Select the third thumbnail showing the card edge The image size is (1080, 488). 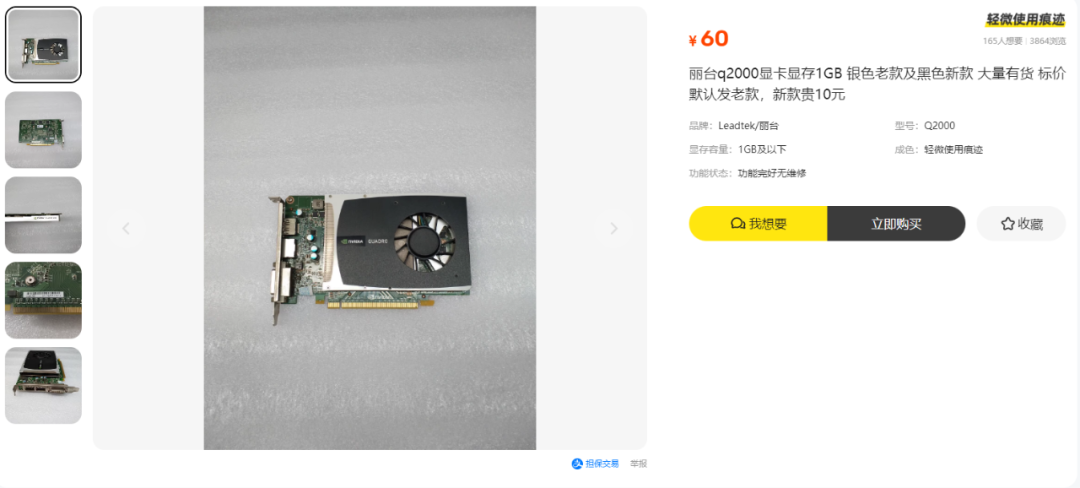[43, 215]
